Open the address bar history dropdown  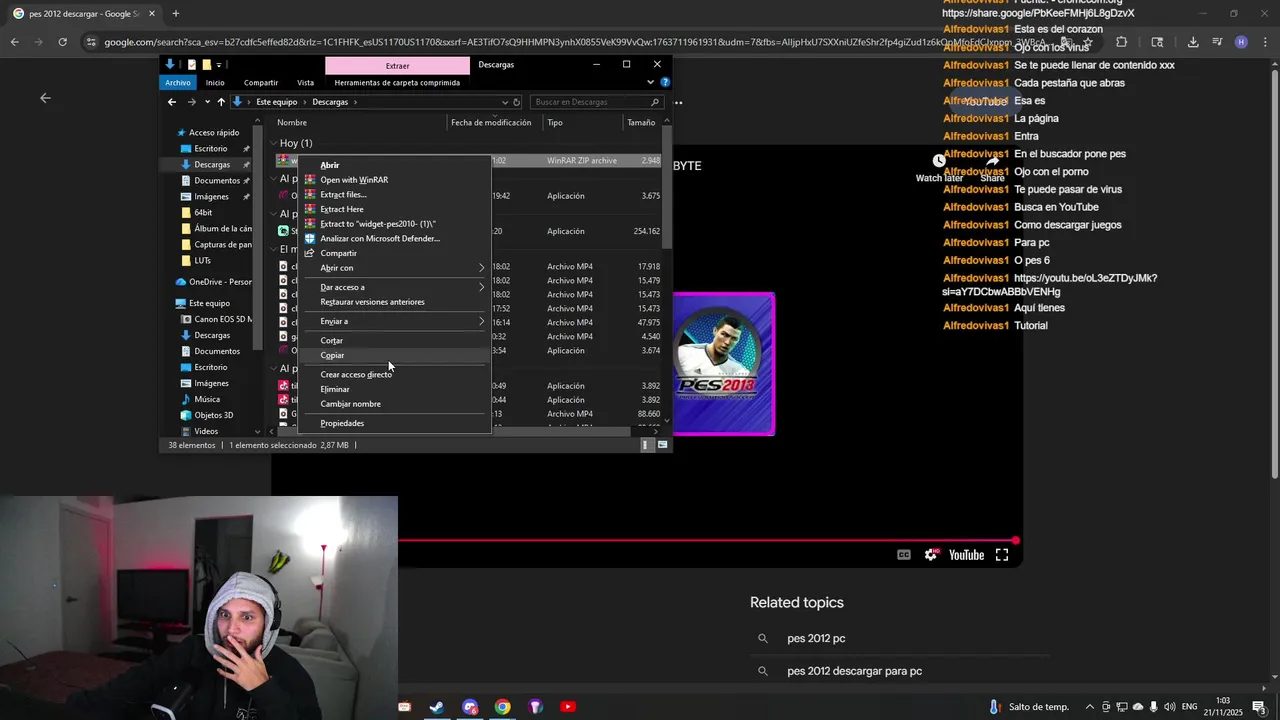point(504,102)
